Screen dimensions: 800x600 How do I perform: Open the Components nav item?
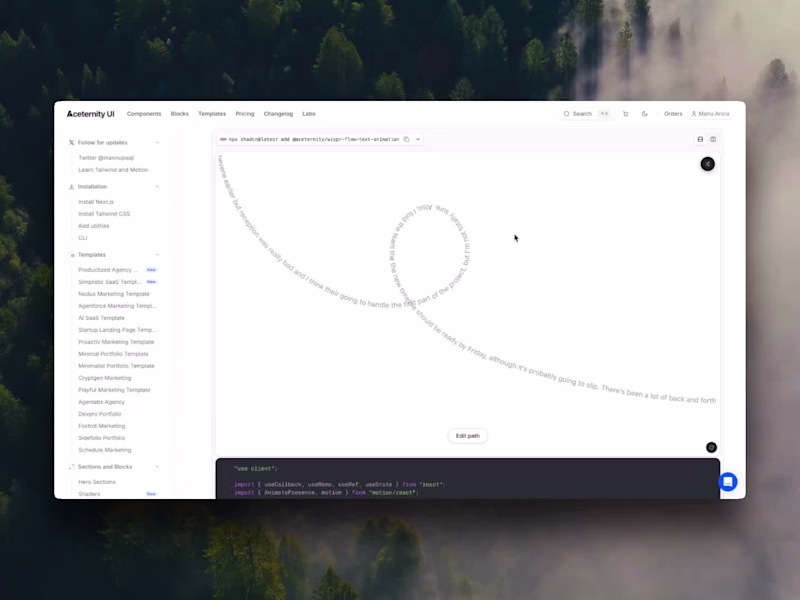point(144,114)
